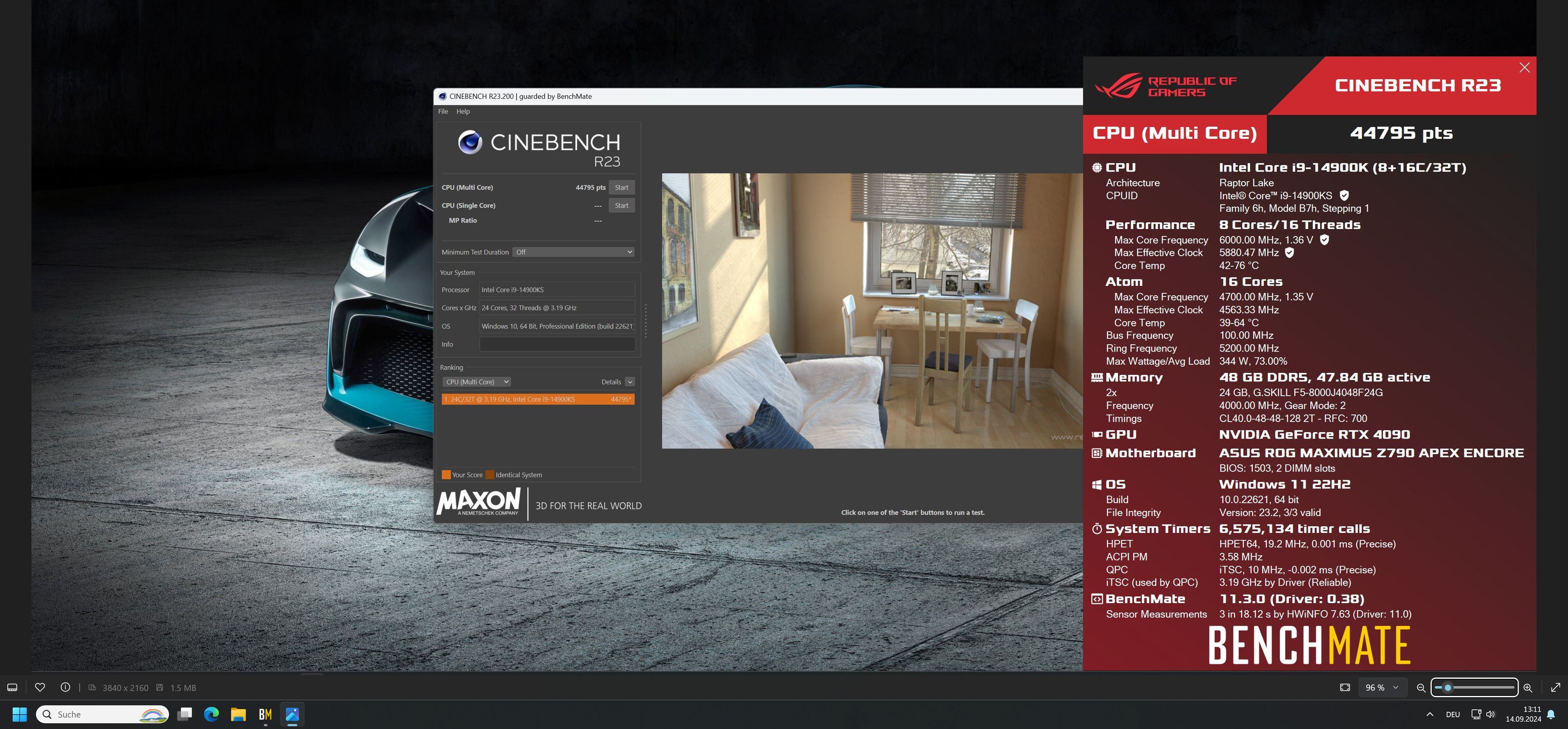Click the Photos app taskbar icon
This screenshot has width=1568, height=729.
click(292, 714)
